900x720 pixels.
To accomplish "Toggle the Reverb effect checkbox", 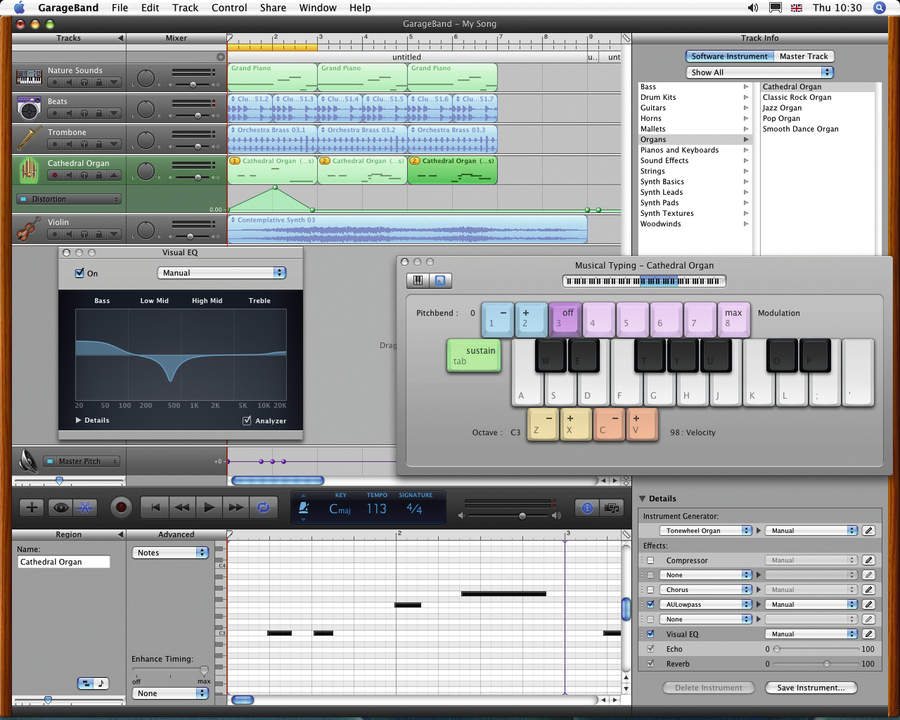I will [x=650, y=664].
